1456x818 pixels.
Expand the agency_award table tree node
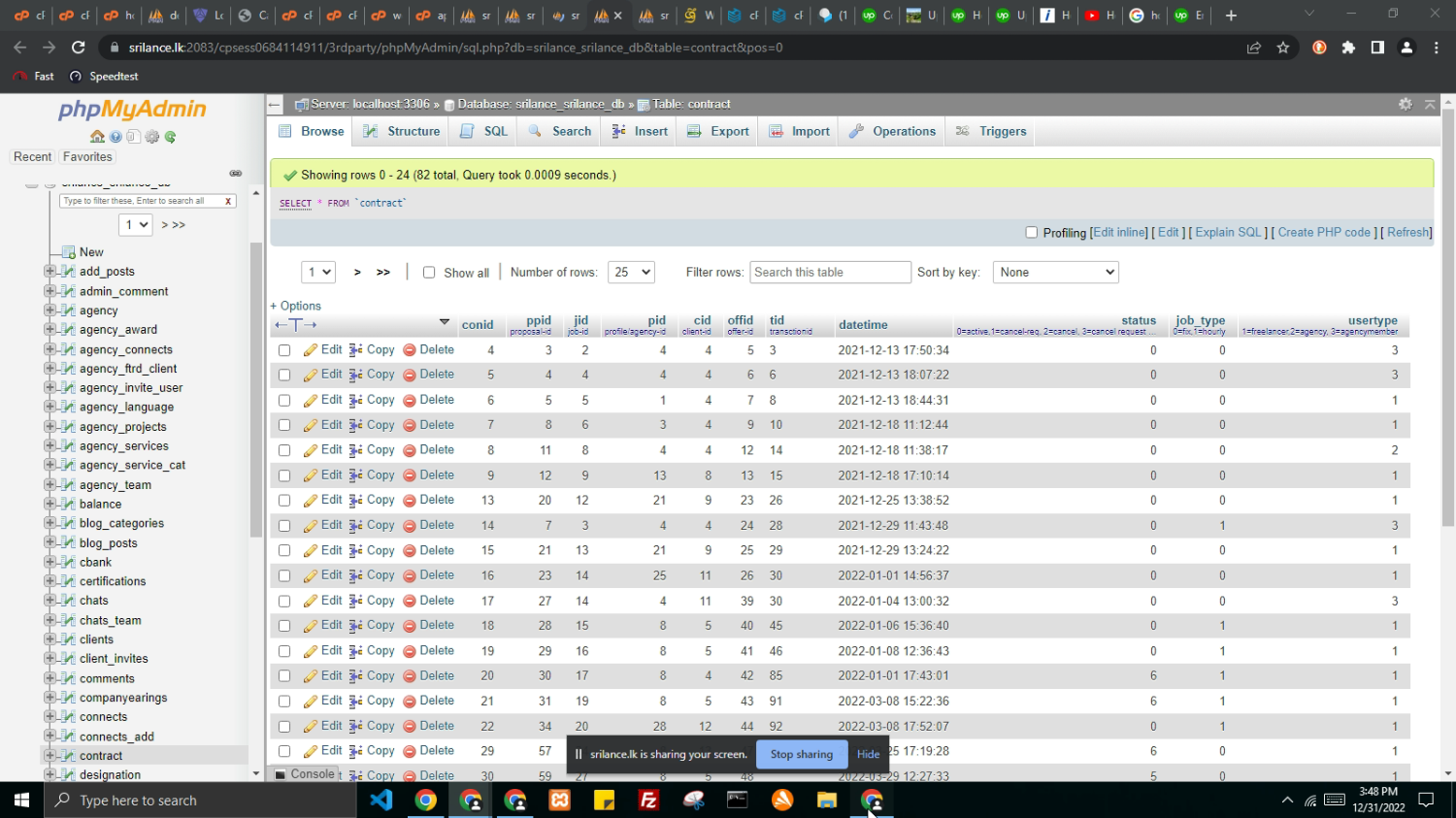coord(50,330)
